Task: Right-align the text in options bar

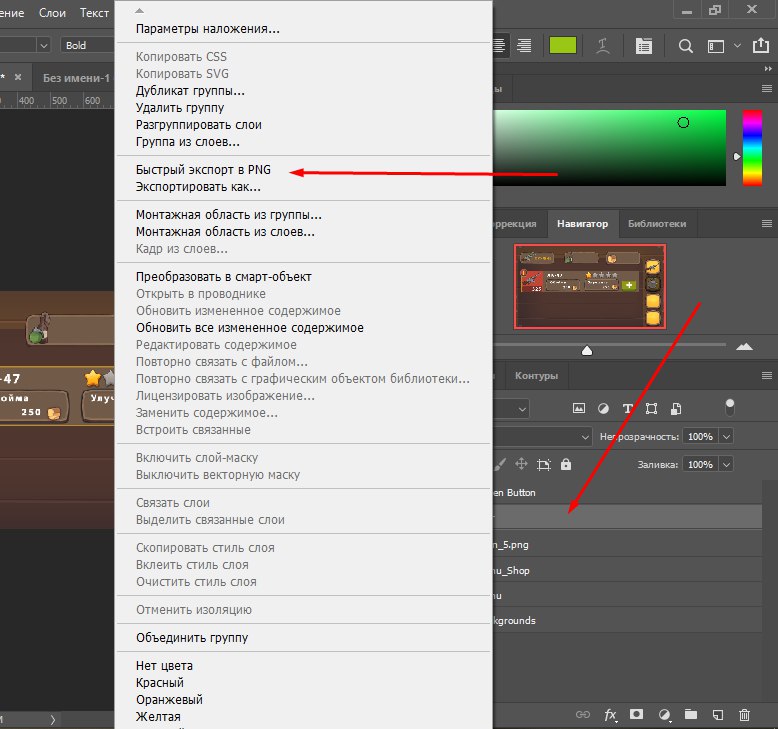Action: [x=524, y=46]
